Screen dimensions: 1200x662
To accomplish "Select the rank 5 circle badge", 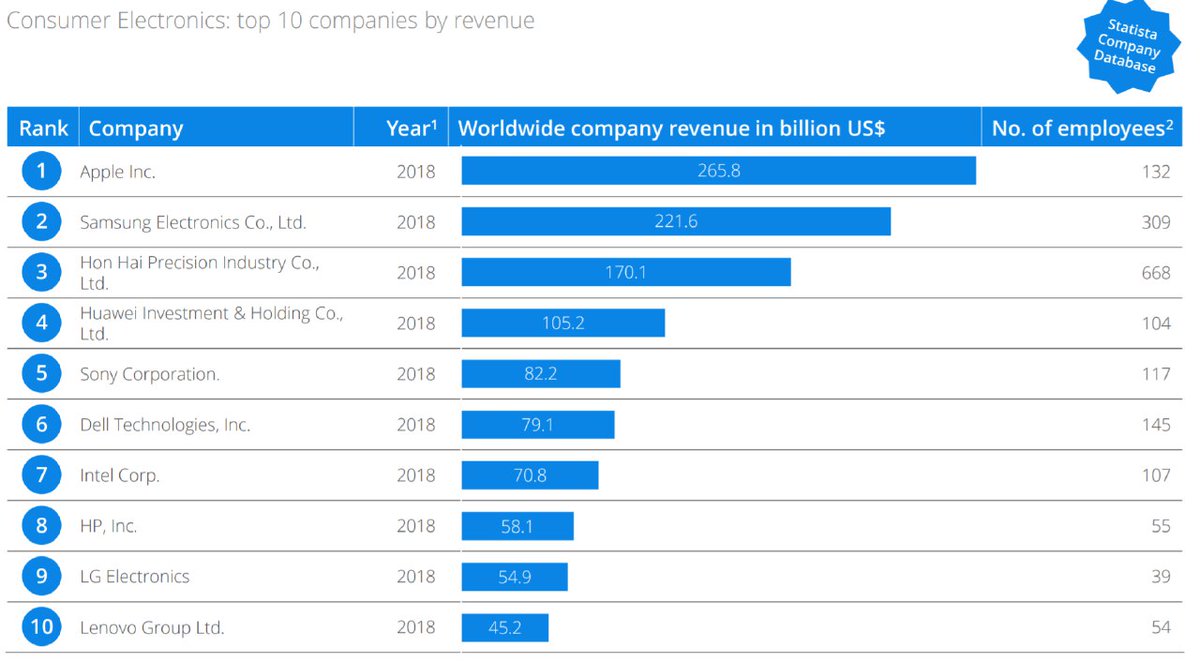I will (41, 374).
